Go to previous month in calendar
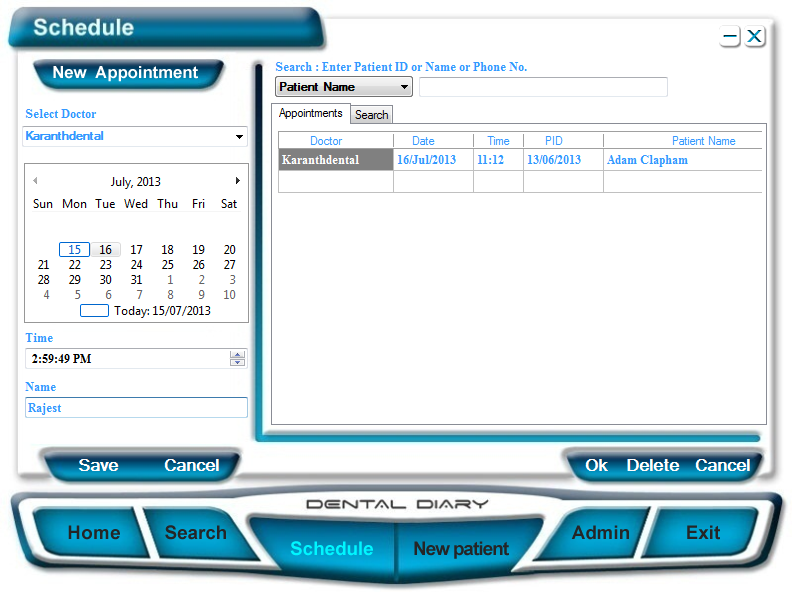This screenshot has height=592, width=792. click(x=36, y=181)
